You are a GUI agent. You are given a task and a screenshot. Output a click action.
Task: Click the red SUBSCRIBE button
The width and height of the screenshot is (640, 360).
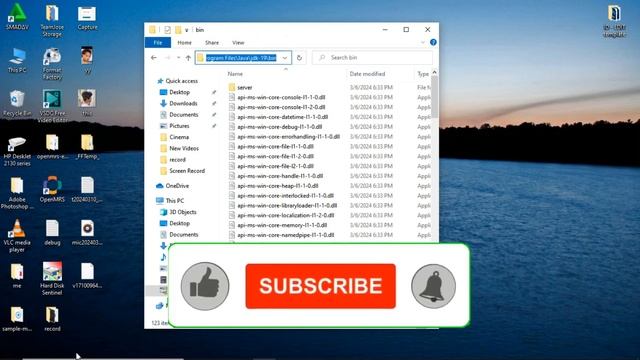[320, 286]
